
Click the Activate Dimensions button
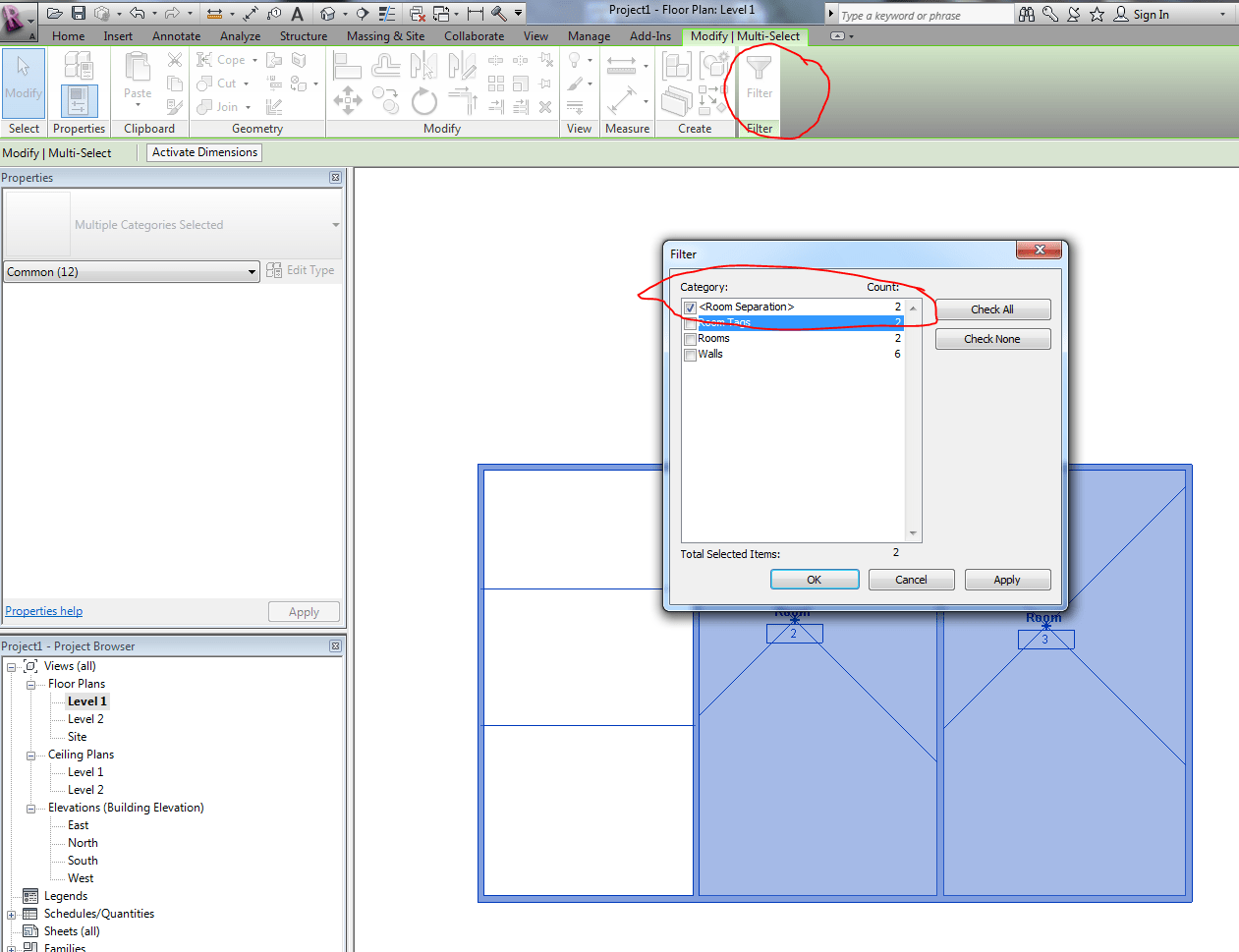(205, 152)
